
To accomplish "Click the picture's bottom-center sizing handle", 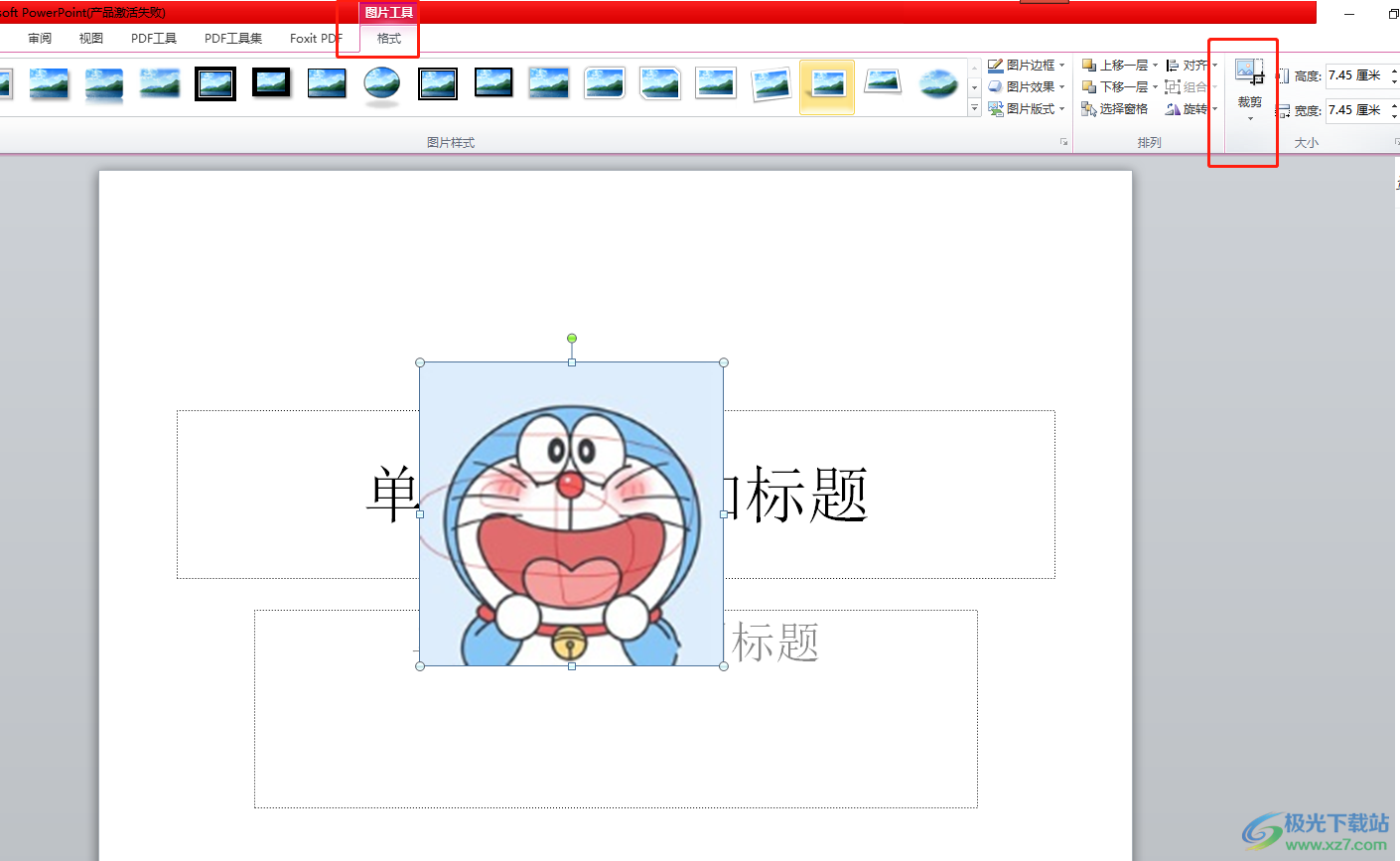I will click(x=572, y=666).
